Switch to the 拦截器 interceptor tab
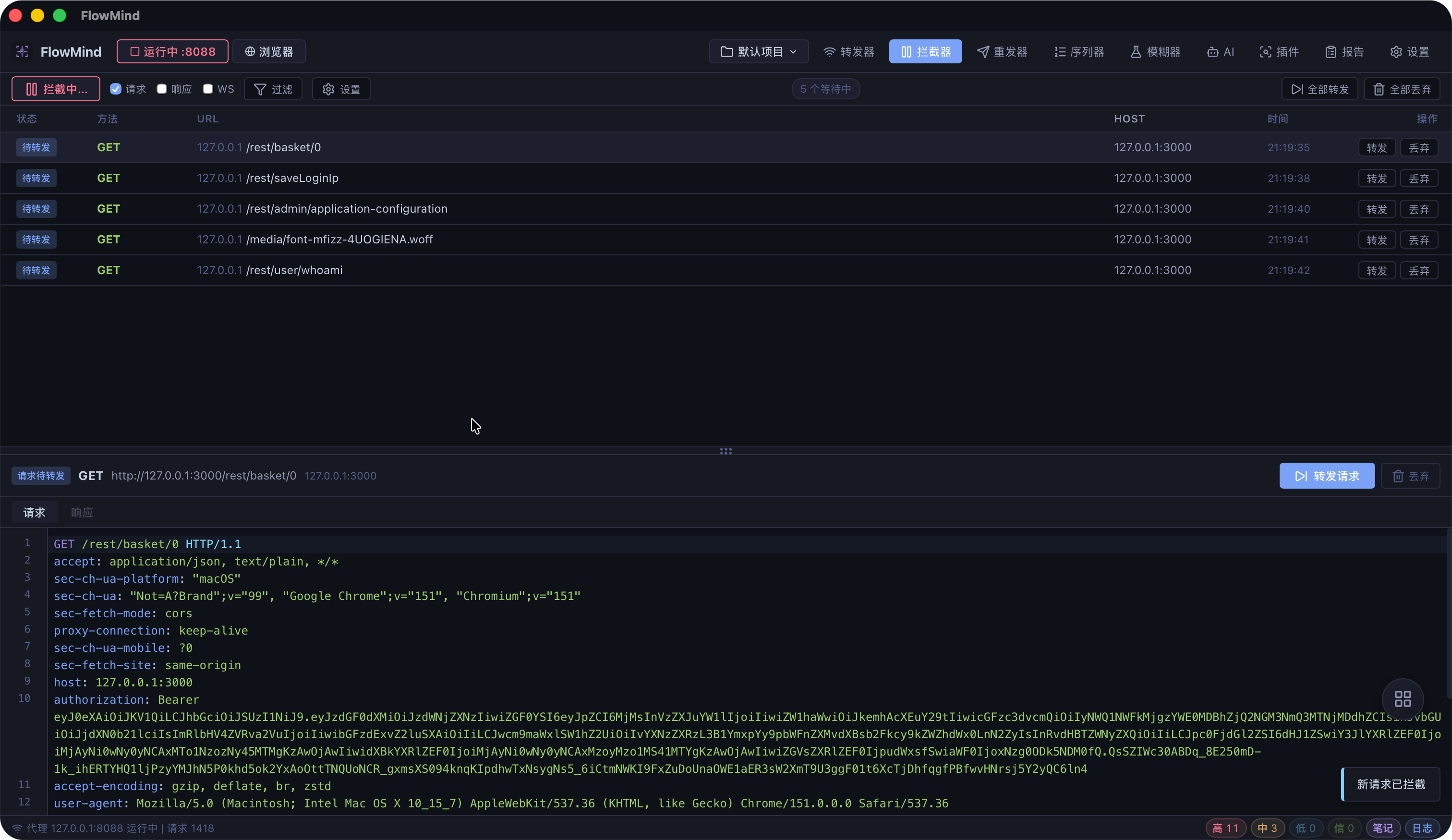The image size is (1452, 840). [x=925, y=52]
